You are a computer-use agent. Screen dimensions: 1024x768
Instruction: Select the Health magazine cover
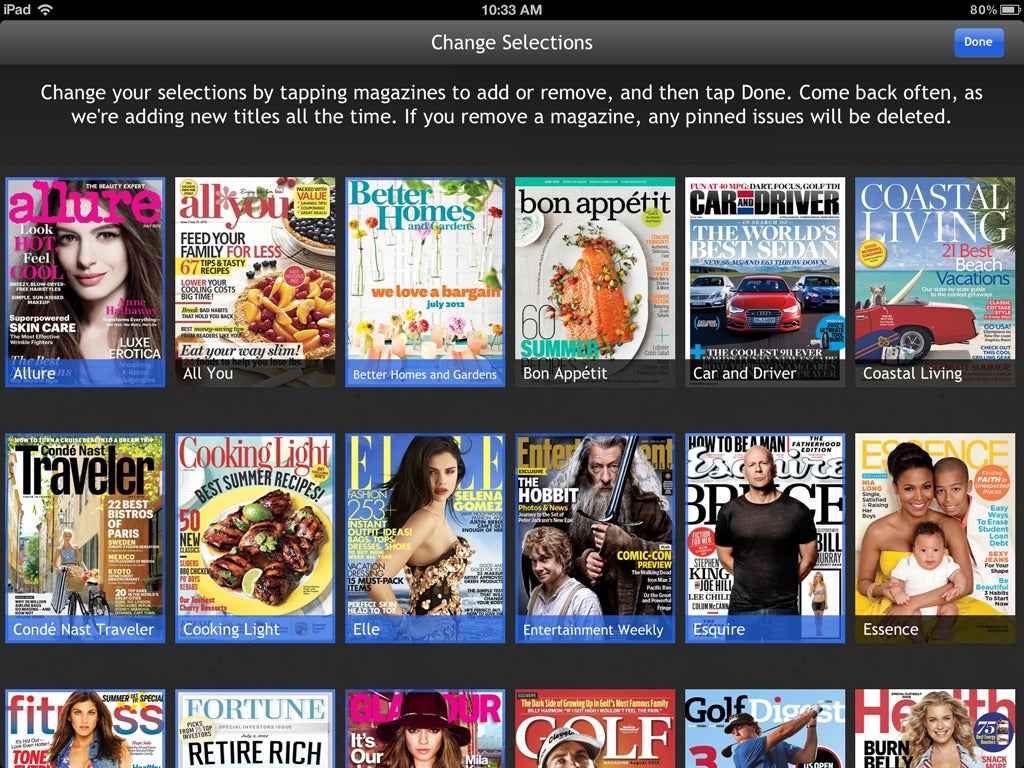tap(935, 729)
